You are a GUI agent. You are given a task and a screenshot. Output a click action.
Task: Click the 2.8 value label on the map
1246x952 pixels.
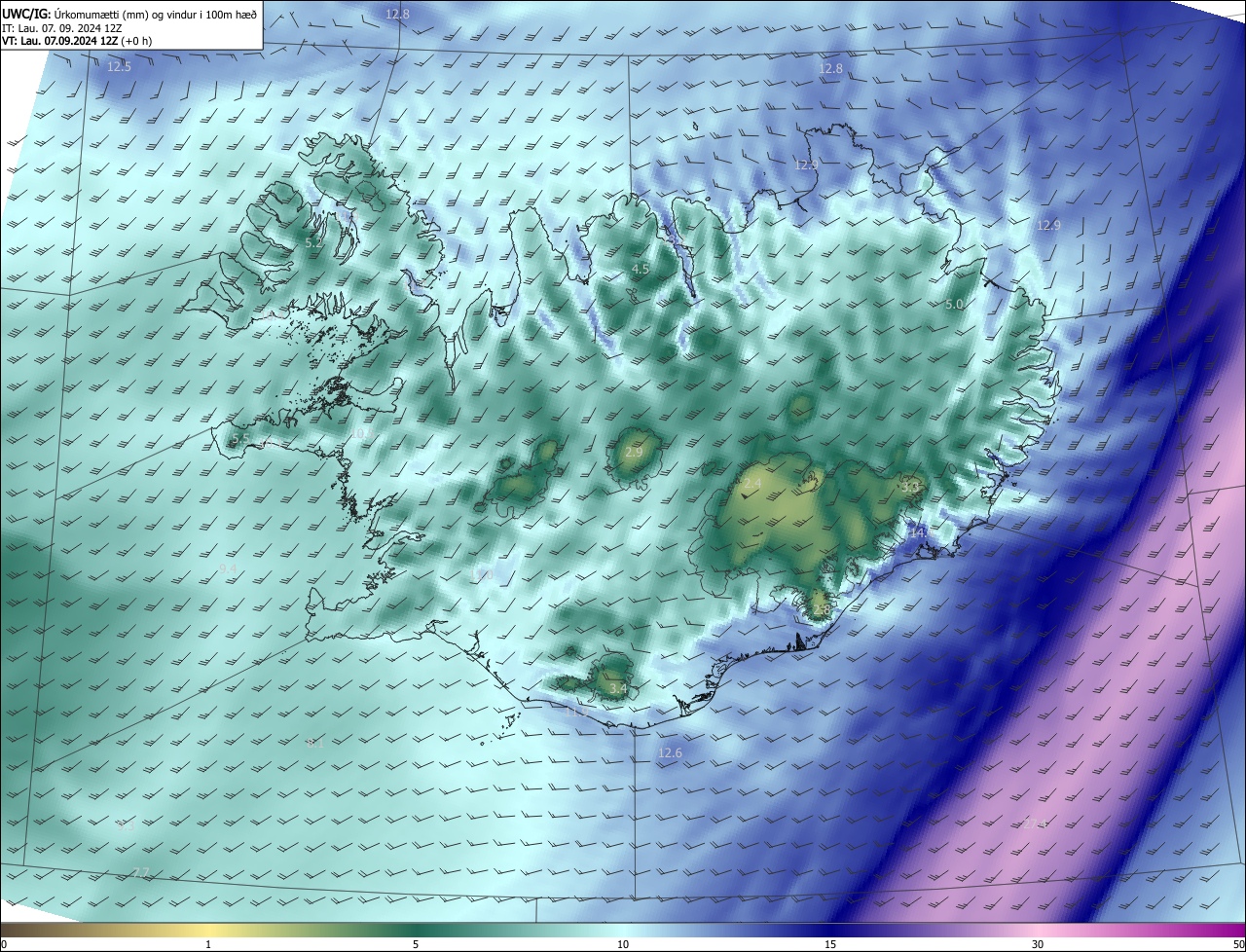[821, 610]
